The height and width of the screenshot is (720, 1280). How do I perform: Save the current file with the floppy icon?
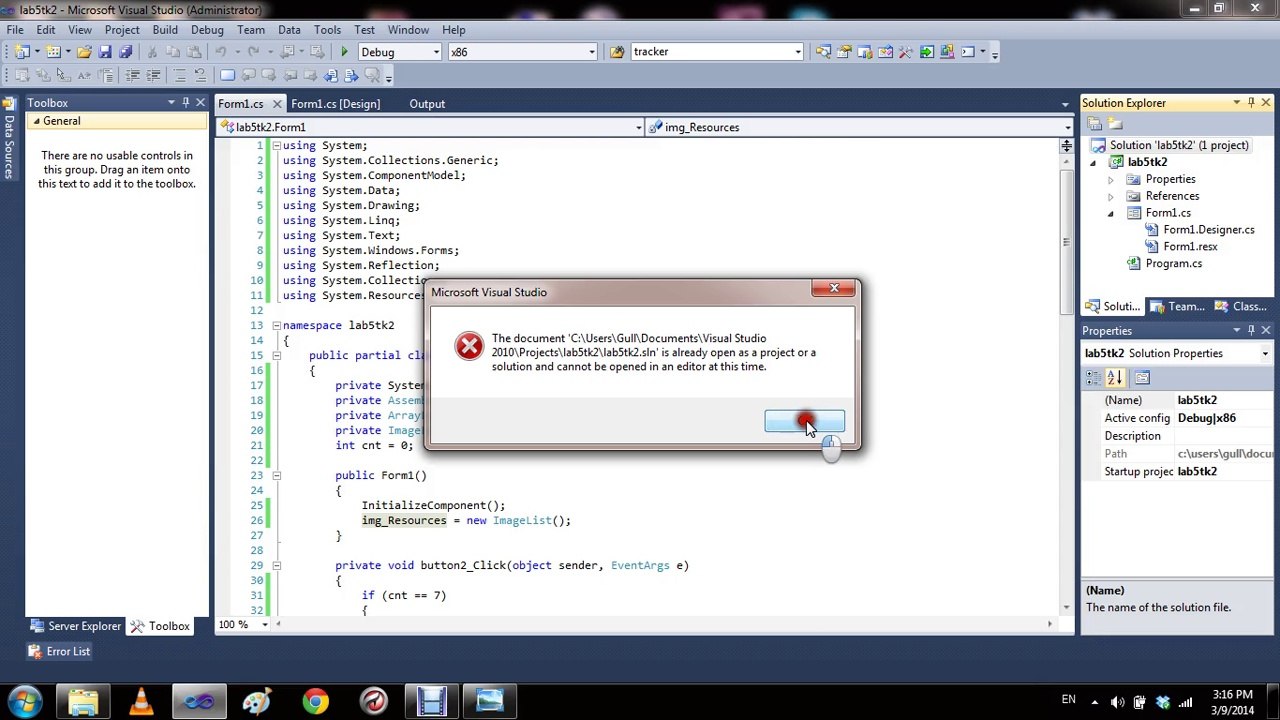(105, 52)
